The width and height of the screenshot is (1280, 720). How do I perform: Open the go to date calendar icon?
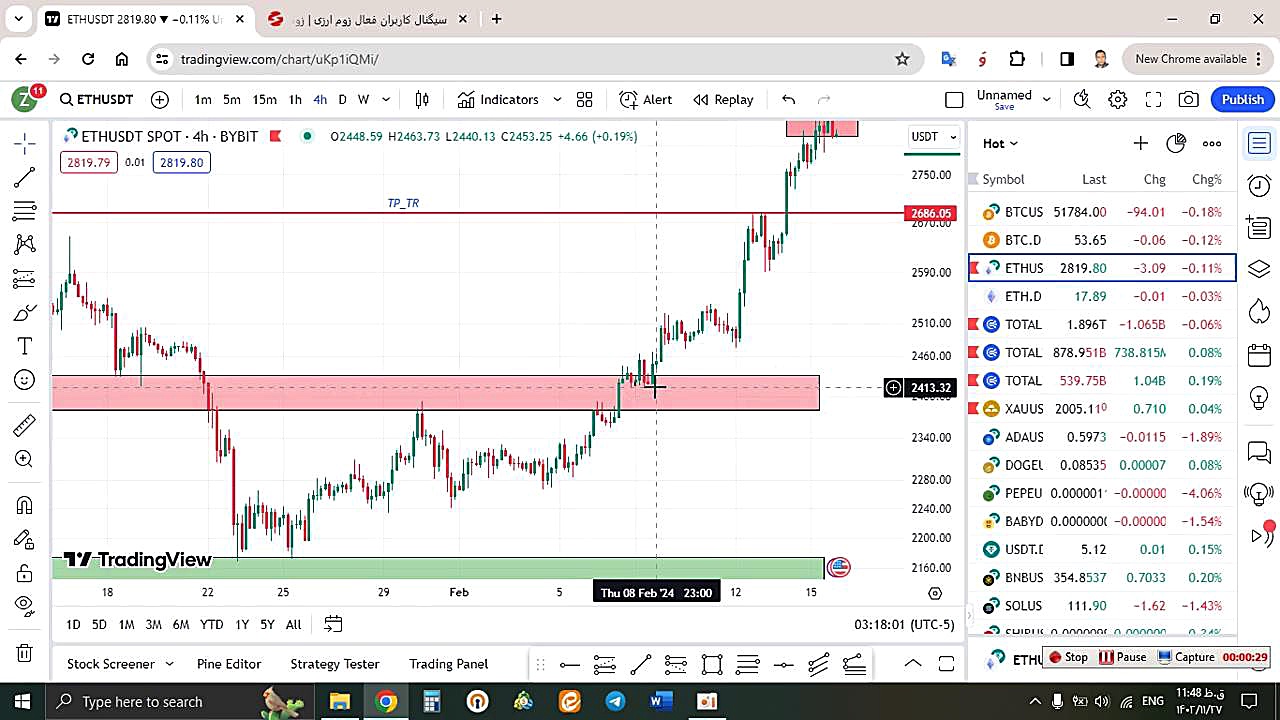tap(333, 624)
